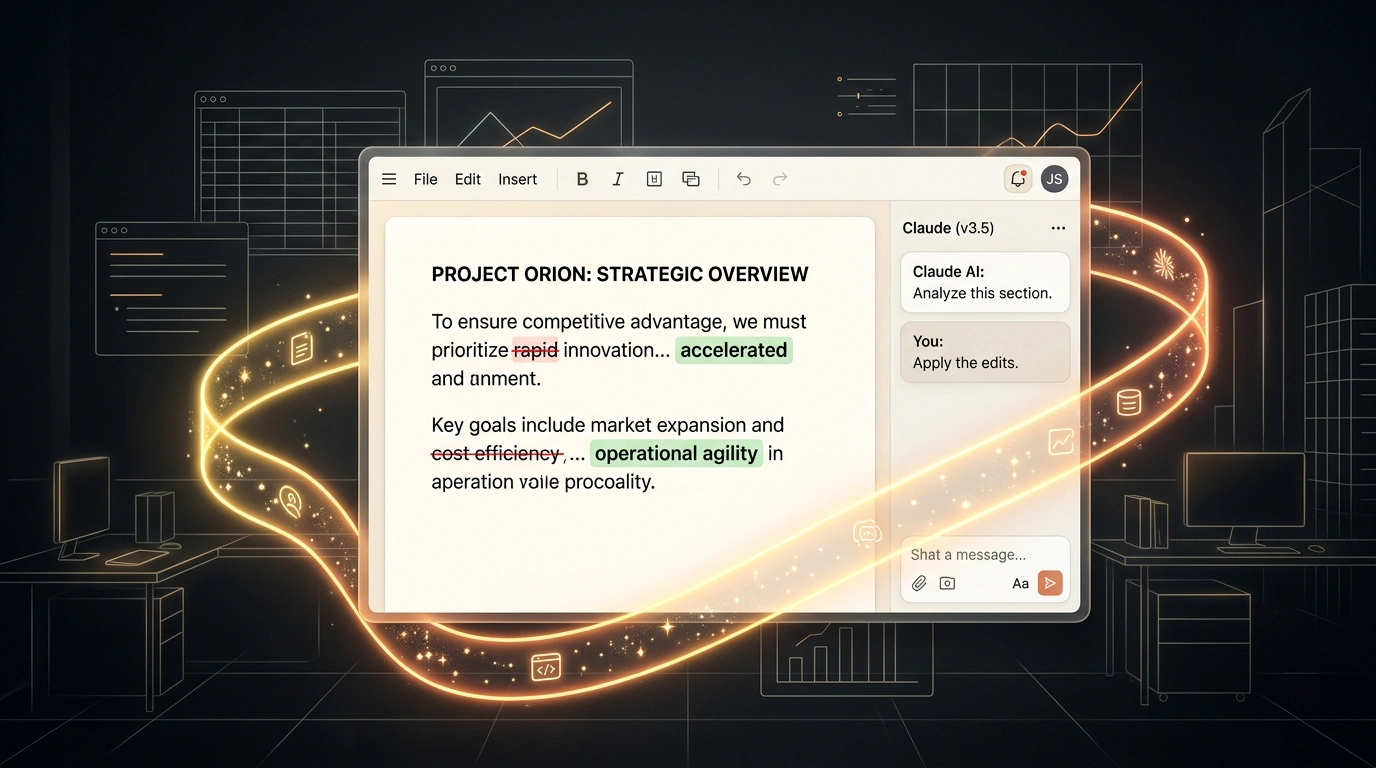
Task: Toggle italic formatting with I icon
Action: point(618,179)
